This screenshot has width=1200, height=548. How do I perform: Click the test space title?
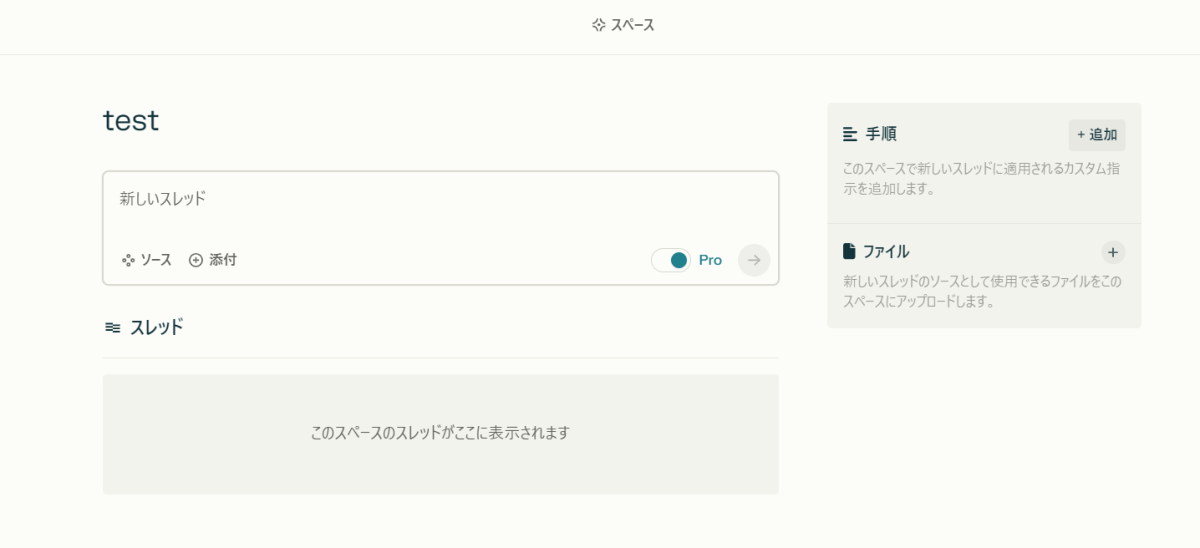[131, 121]
